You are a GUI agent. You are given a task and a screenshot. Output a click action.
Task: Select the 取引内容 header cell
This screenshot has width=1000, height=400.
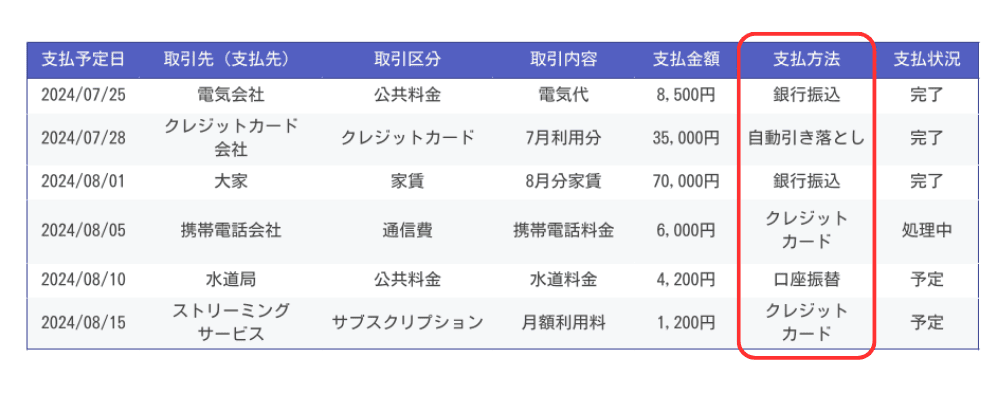(x=563, y=60)
